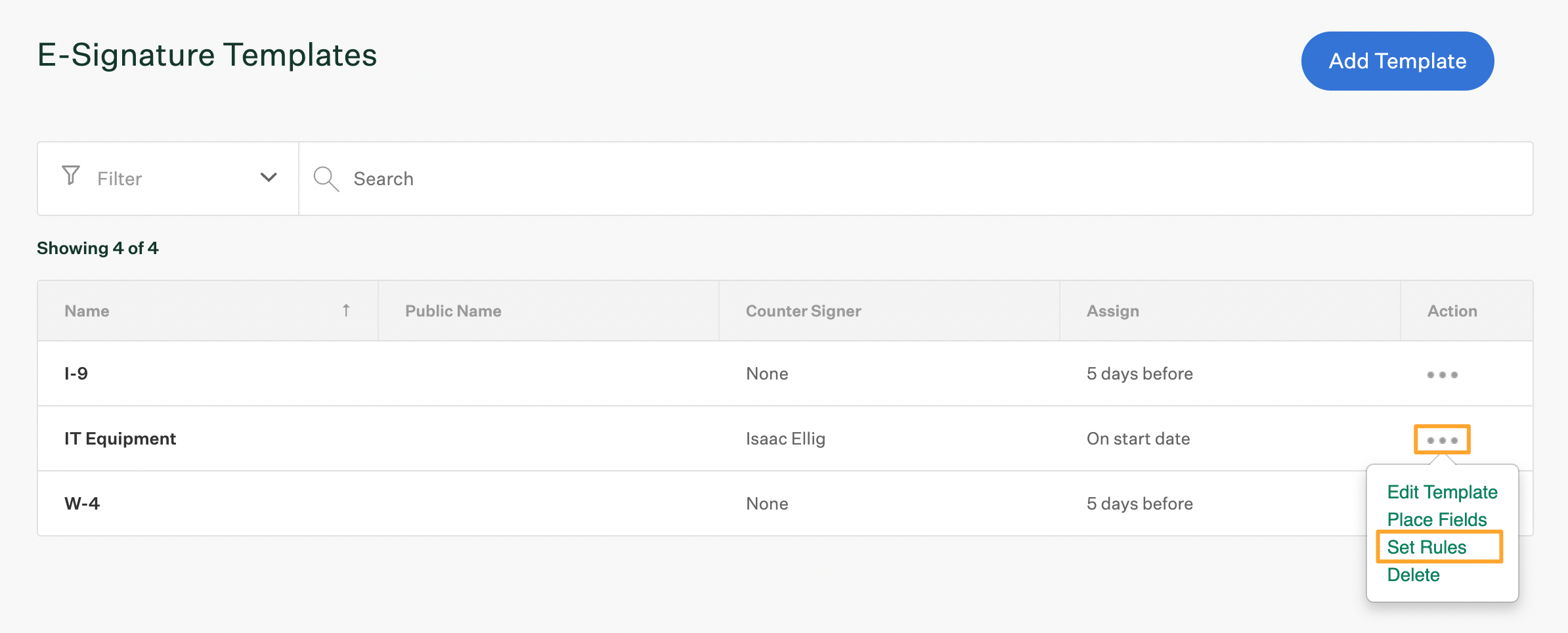The image size is (1568, 633).
Task: Select the IT Equipment template name
Action: [120, 439]
